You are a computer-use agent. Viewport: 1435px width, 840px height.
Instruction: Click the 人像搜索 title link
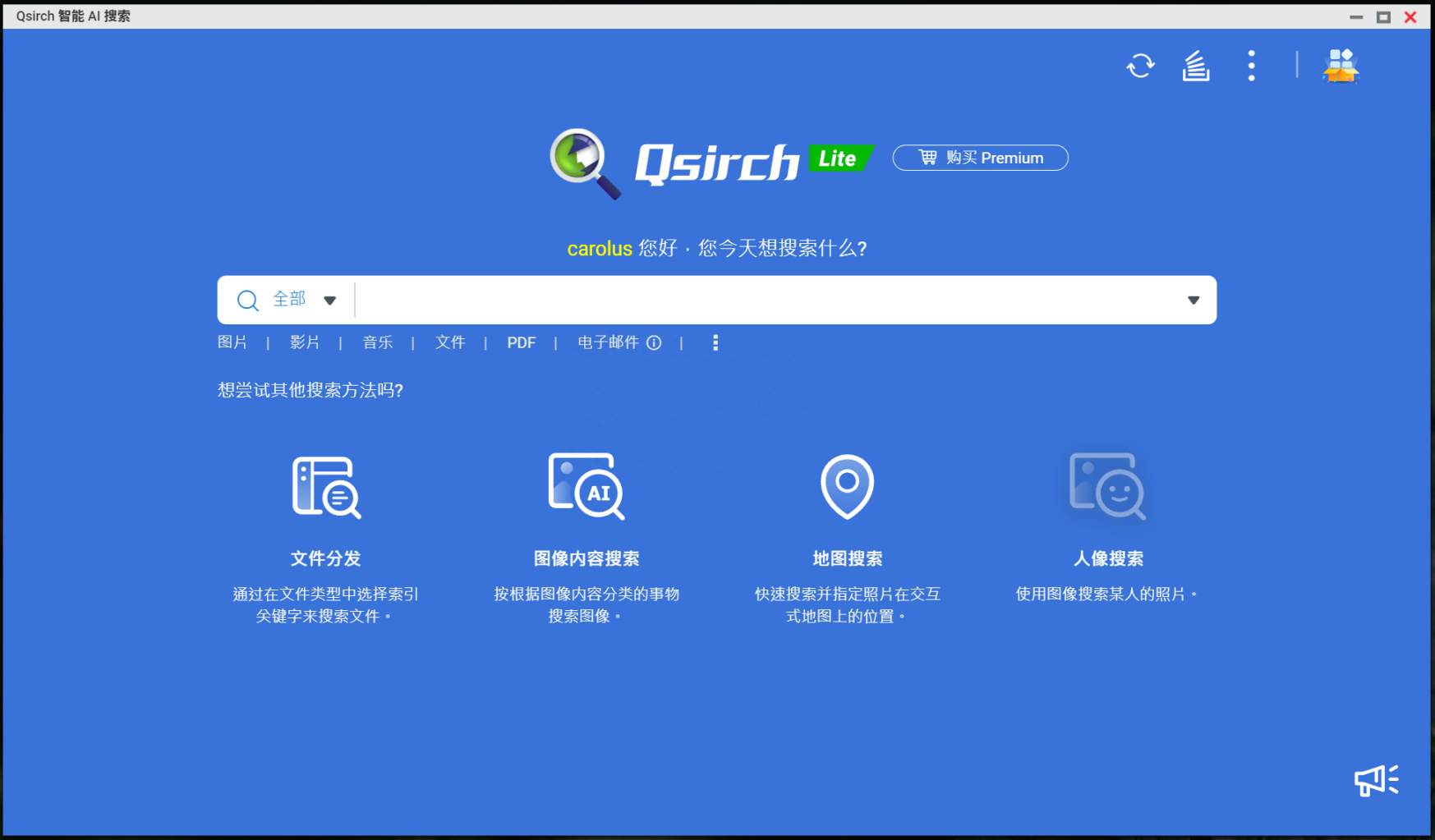1108,558
